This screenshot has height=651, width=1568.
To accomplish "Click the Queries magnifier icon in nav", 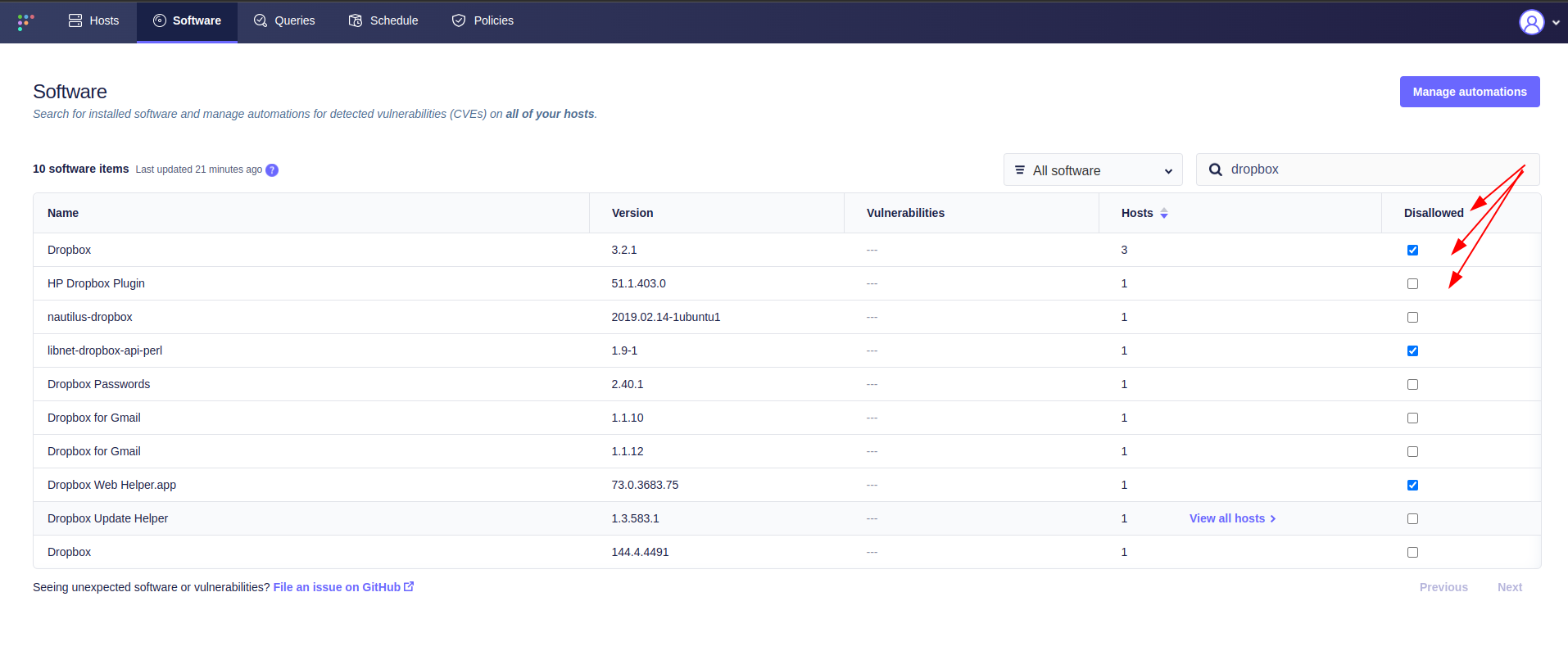I will (x=261, y=20).
